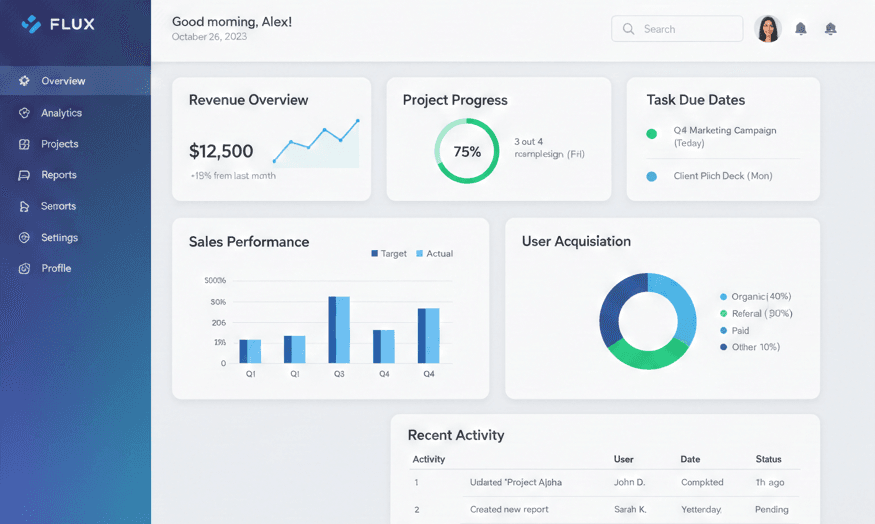Toggle the Organic legend entry in User Acquisition
Image resolution: width=875 pixels, height=524 pixels.
pos(756,297)
